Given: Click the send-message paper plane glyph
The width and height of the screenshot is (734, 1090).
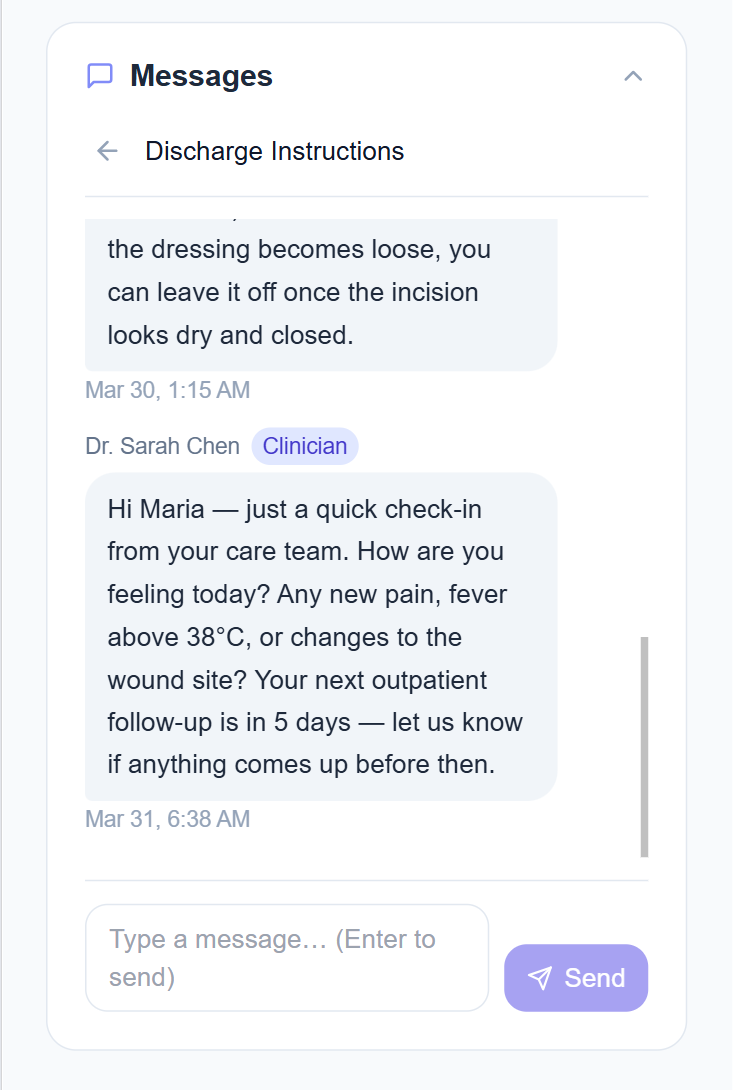Looking at the screenshot, I should tap(540, 978).
